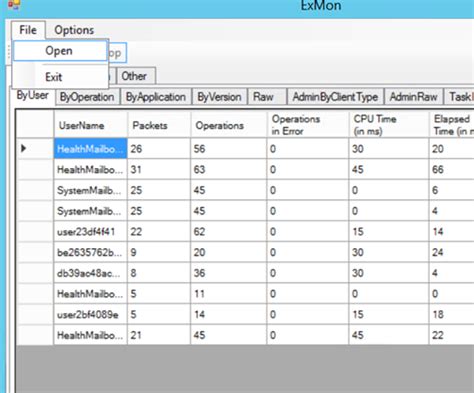Go to the ByVersion tab
474x393 pixels.
coord(220,97)
